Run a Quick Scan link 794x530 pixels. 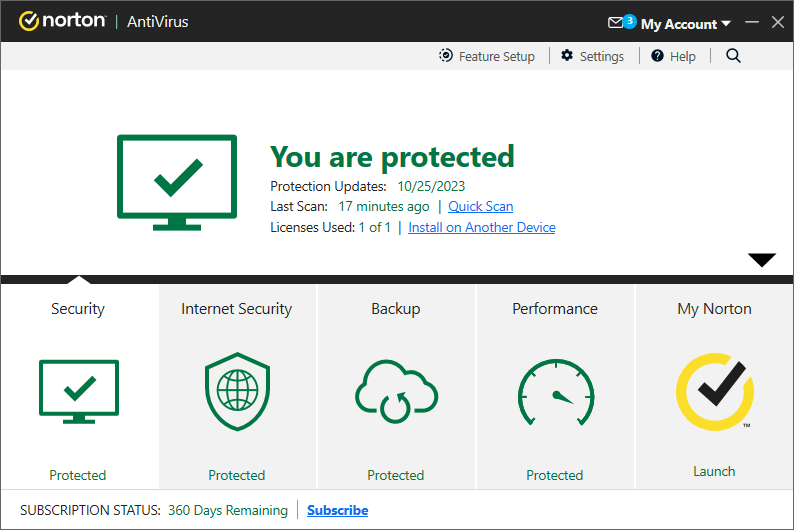coord(480,206)
